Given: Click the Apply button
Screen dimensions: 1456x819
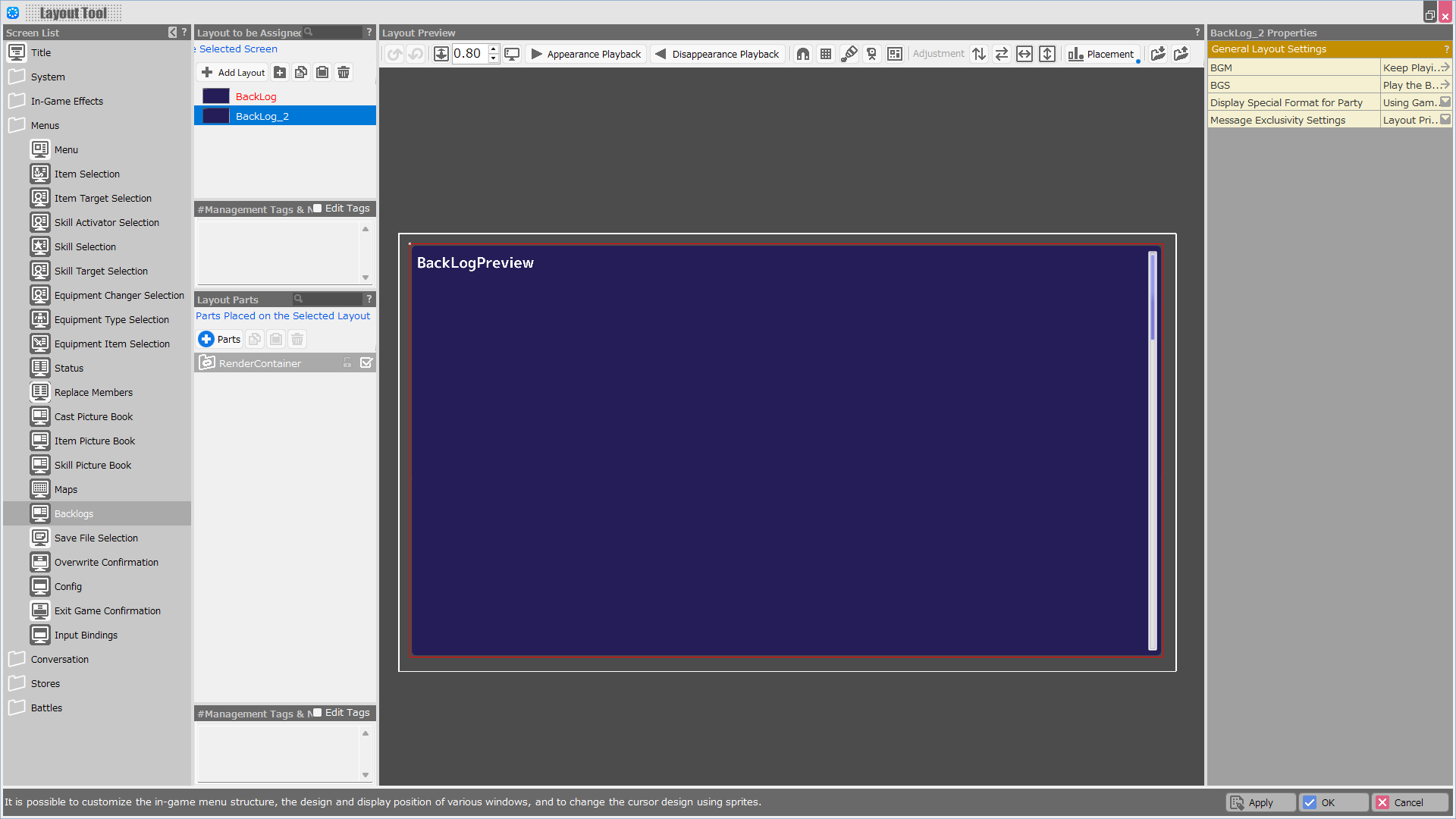Looking at the screenshot, I should point(1260,802).
